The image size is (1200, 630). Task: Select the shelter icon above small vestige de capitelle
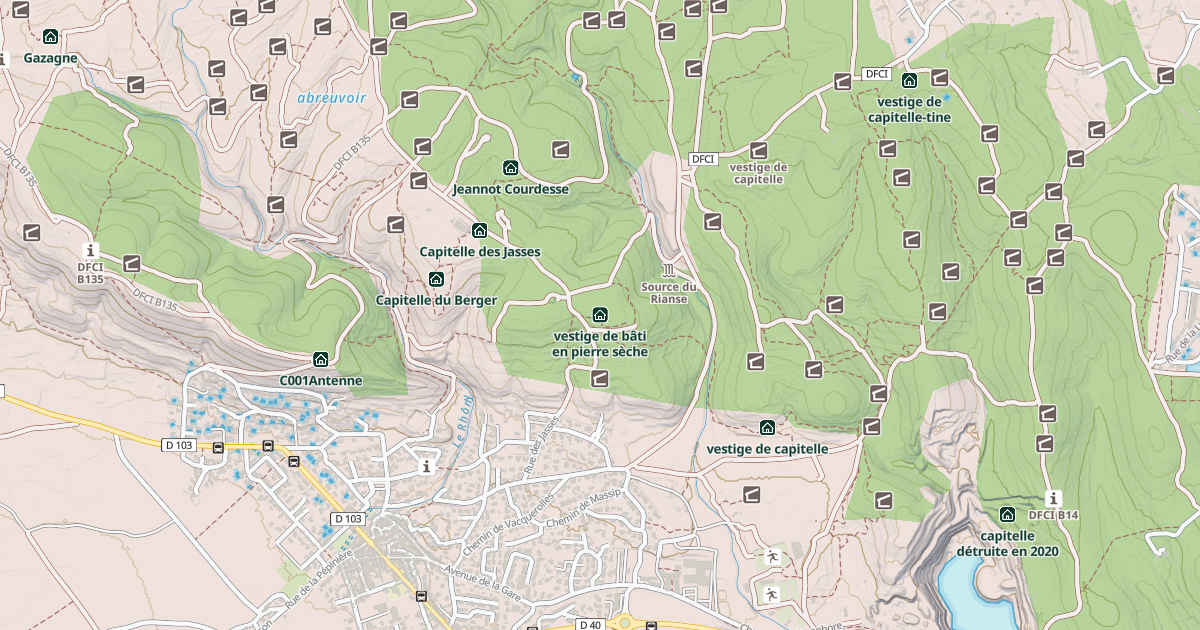pyautogui.click(x=759, y=150)
